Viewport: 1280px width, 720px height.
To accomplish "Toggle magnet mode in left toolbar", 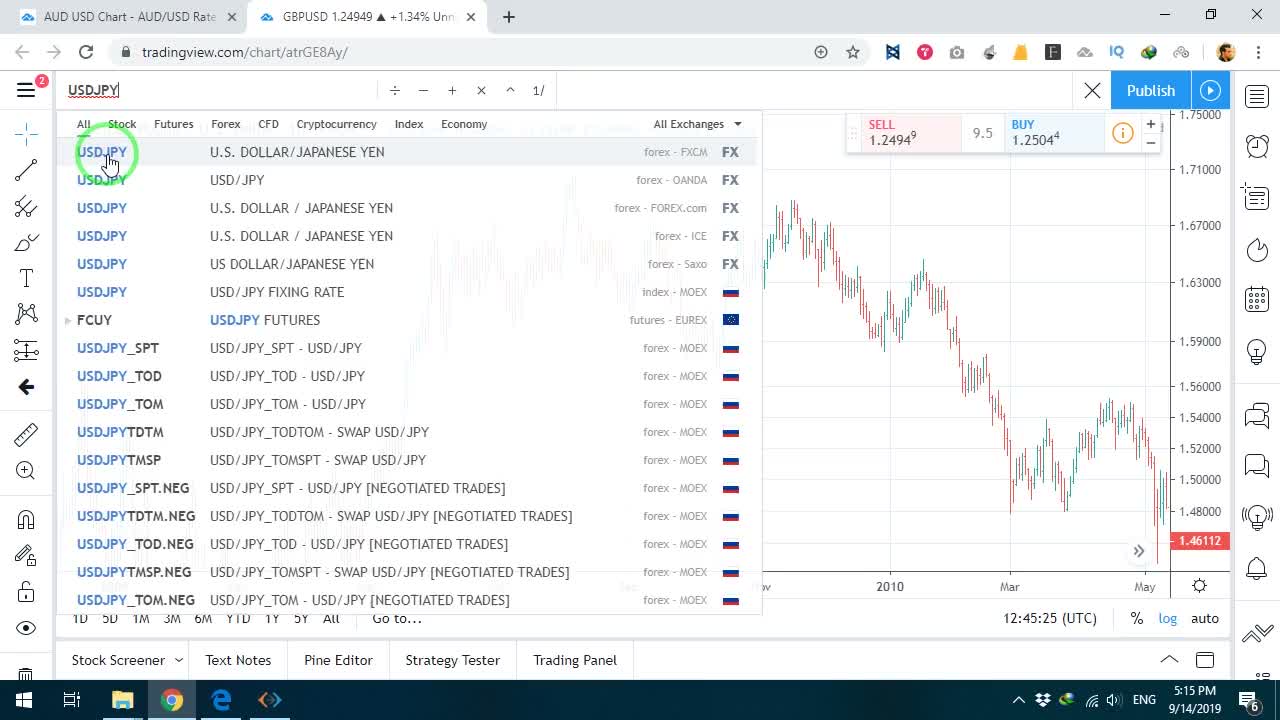I will [x=26, y=519].
